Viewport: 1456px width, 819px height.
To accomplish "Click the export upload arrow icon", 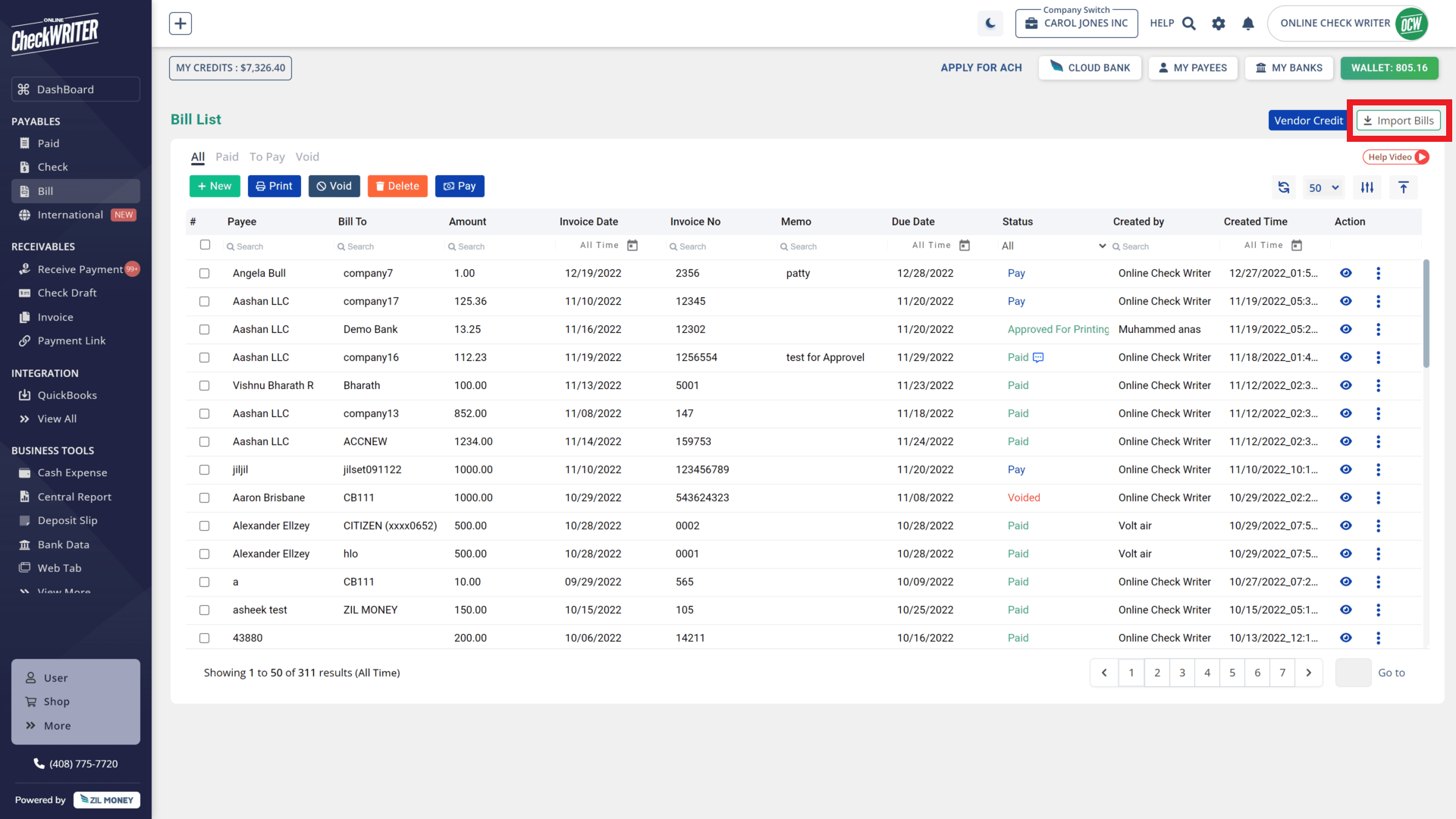I will tap(1404, 187).
